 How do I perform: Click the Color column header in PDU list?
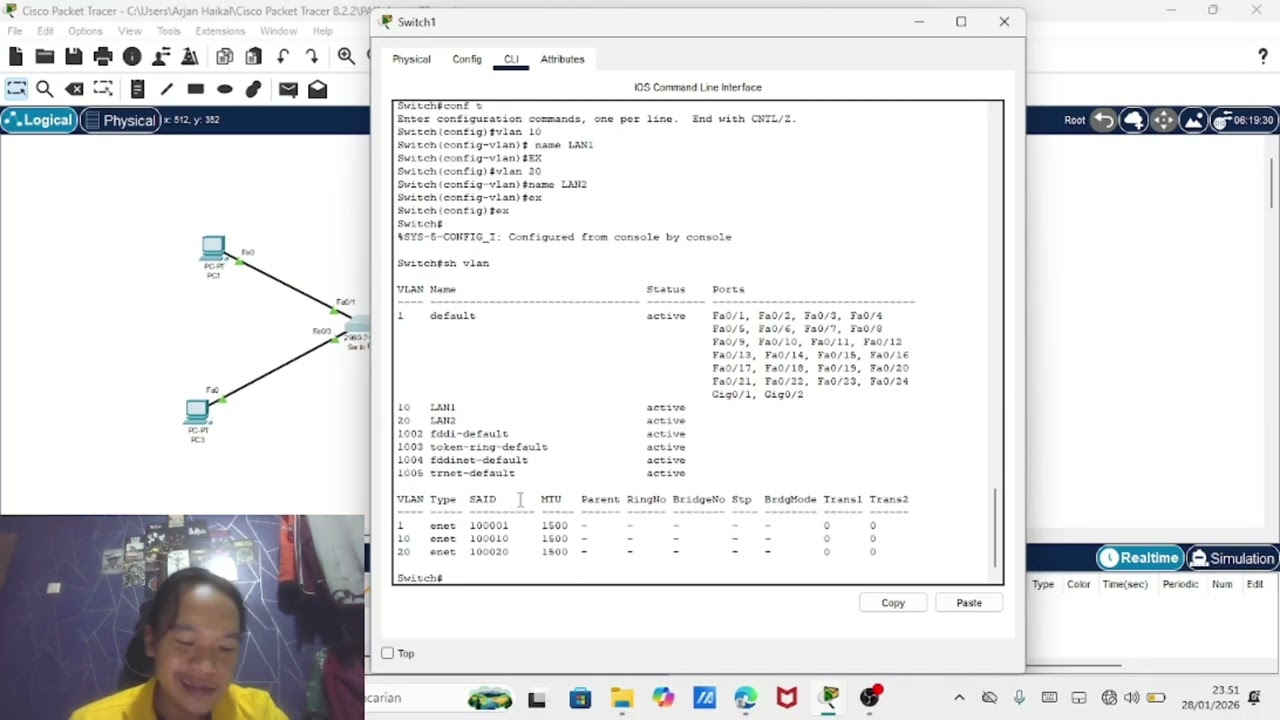tap(1078, 584)
